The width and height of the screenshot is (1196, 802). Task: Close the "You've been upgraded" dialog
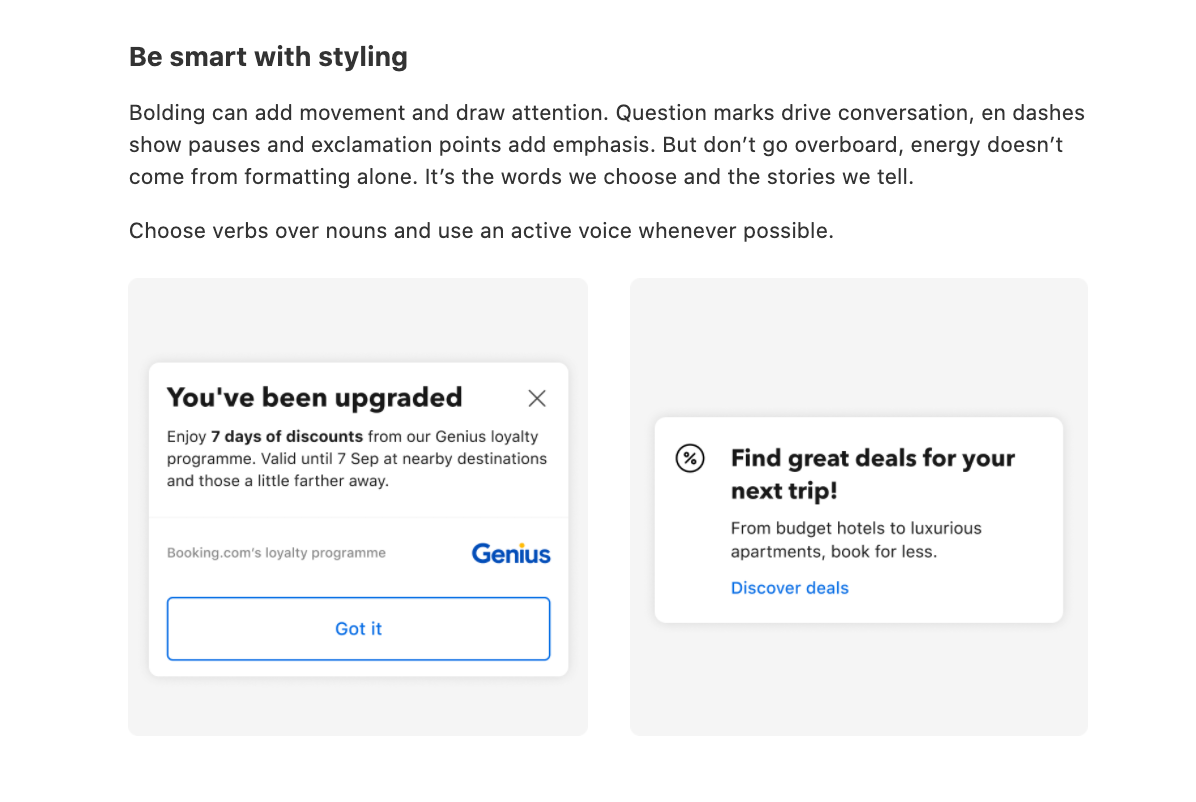pos(537,398)
